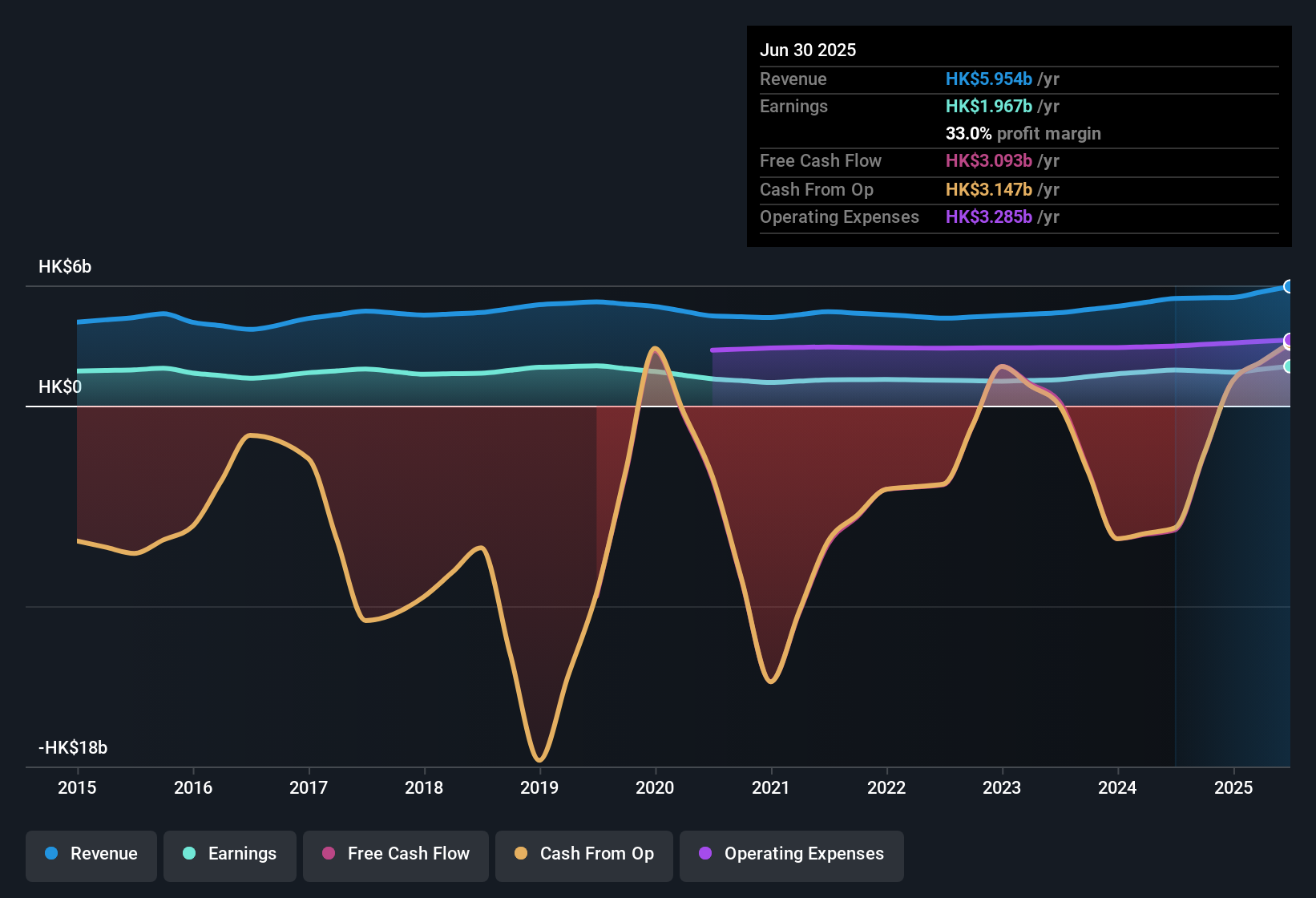Click the blue Revenue legend dot
Image resolution: width=1316 pixels, height=898 pixels.
pyautogui.click(x=53, y=854)
